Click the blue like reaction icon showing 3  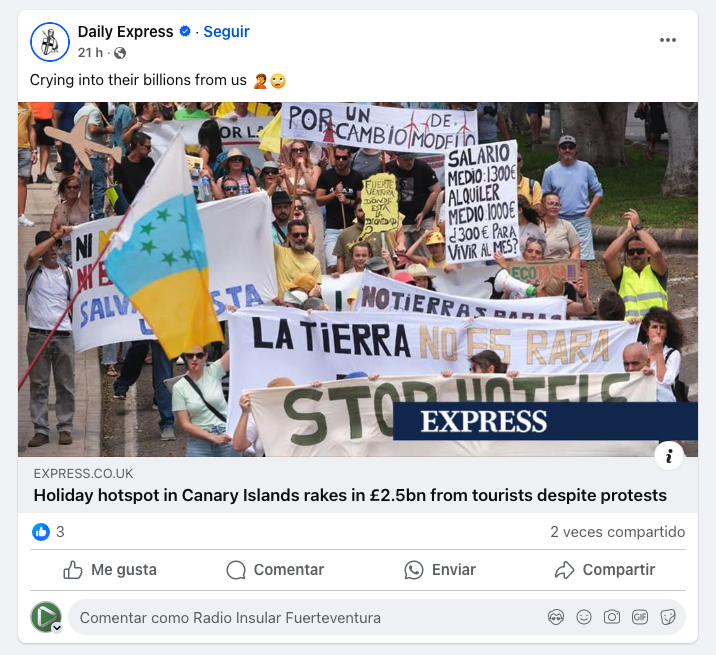[41, 532]
